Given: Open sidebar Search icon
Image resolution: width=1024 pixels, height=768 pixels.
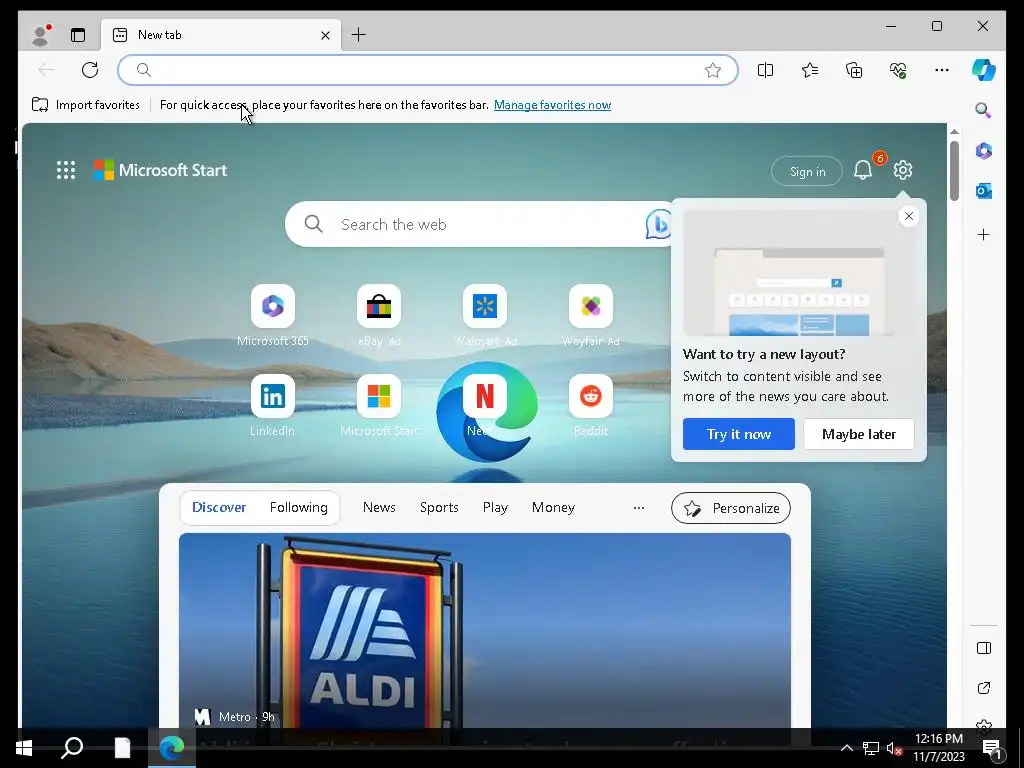Looking at the screenshot, I should (984, 110).
